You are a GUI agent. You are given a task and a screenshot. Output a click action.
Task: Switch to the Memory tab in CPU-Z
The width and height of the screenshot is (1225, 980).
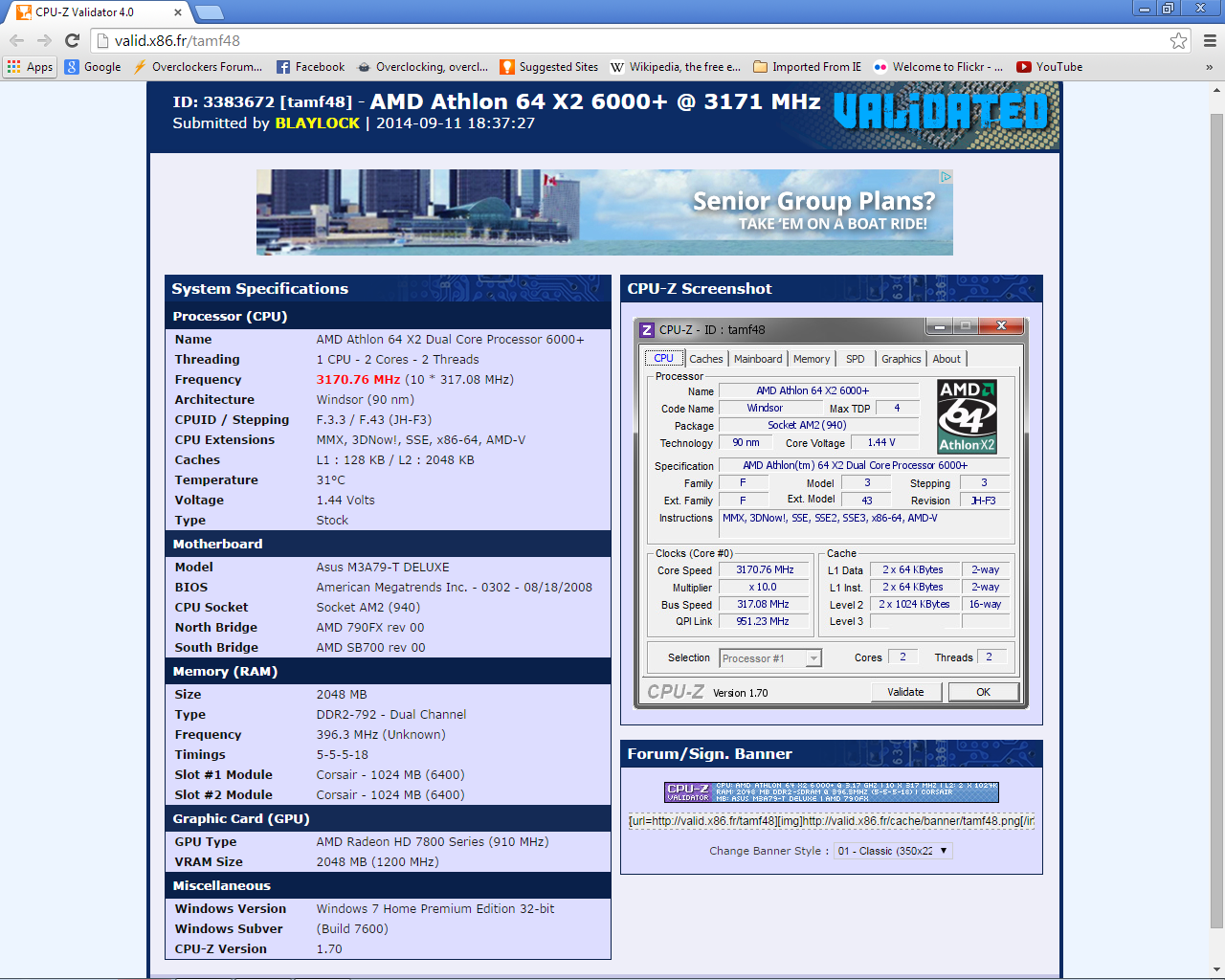coord(812,359)
